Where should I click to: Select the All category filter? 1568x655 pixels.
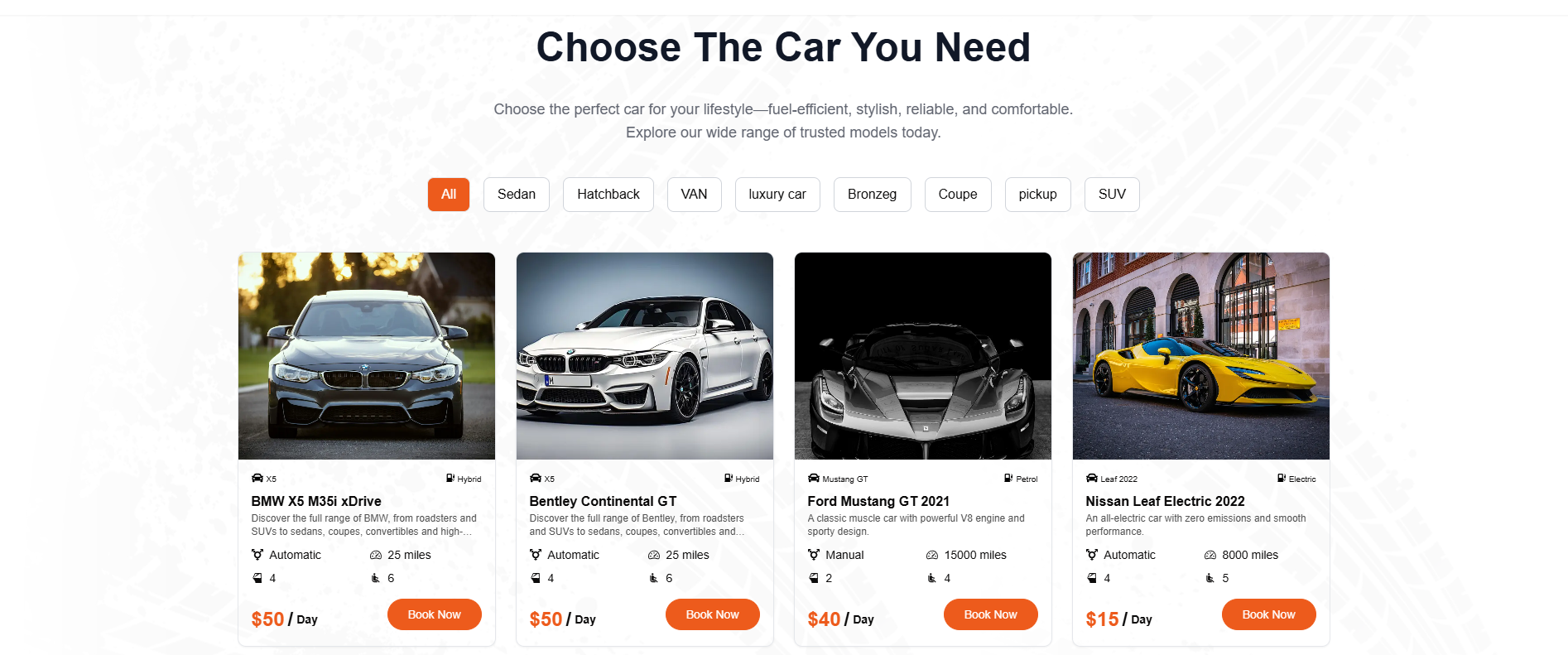click(449, 195)
